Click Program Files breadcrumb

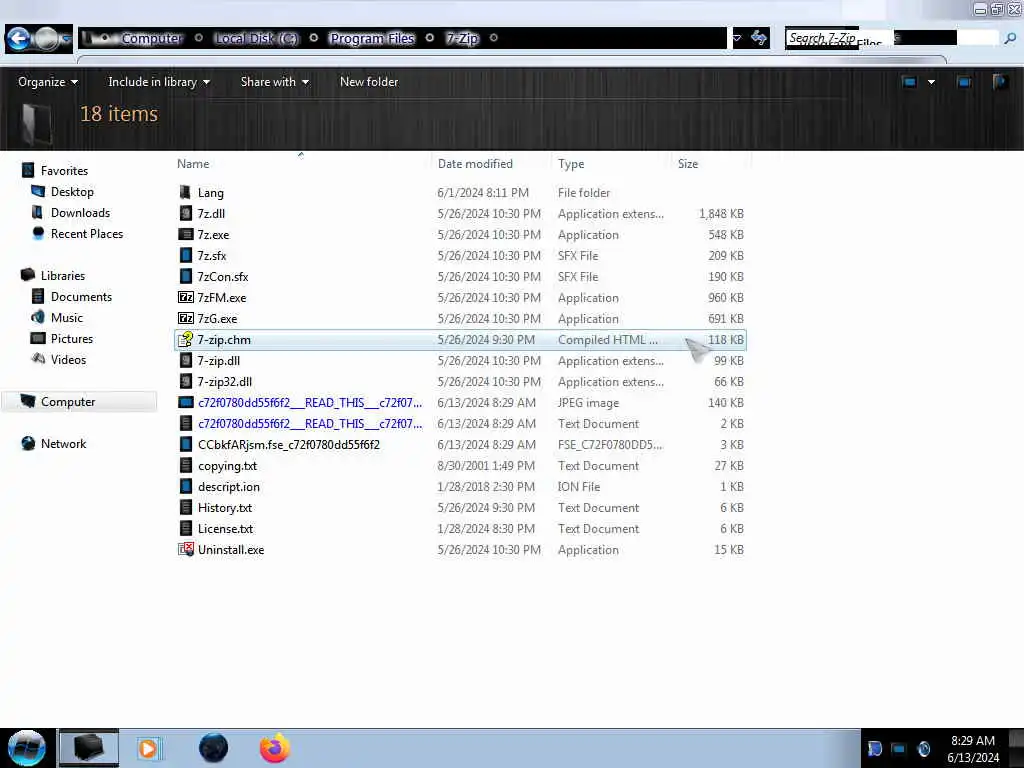click(x=372, y=38)
